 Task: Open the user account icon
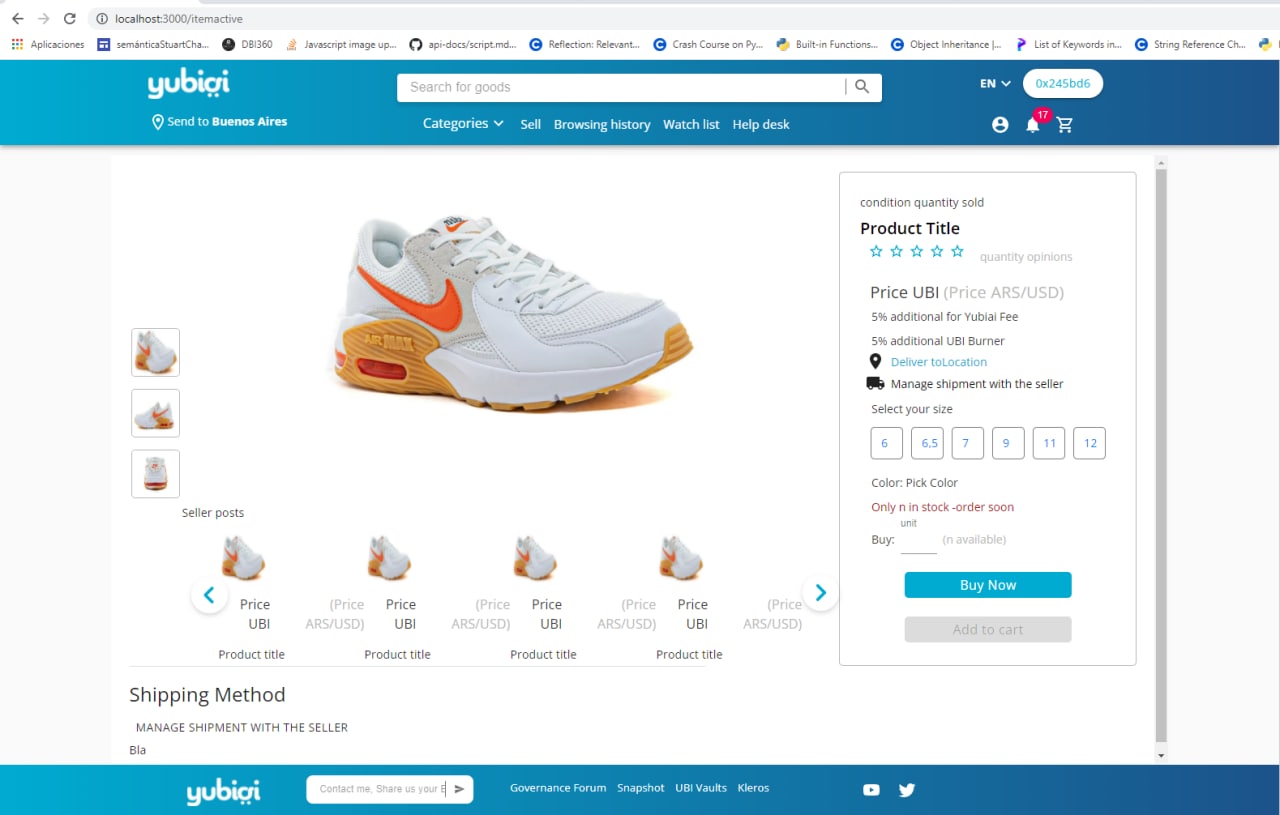click(1000, 125)
